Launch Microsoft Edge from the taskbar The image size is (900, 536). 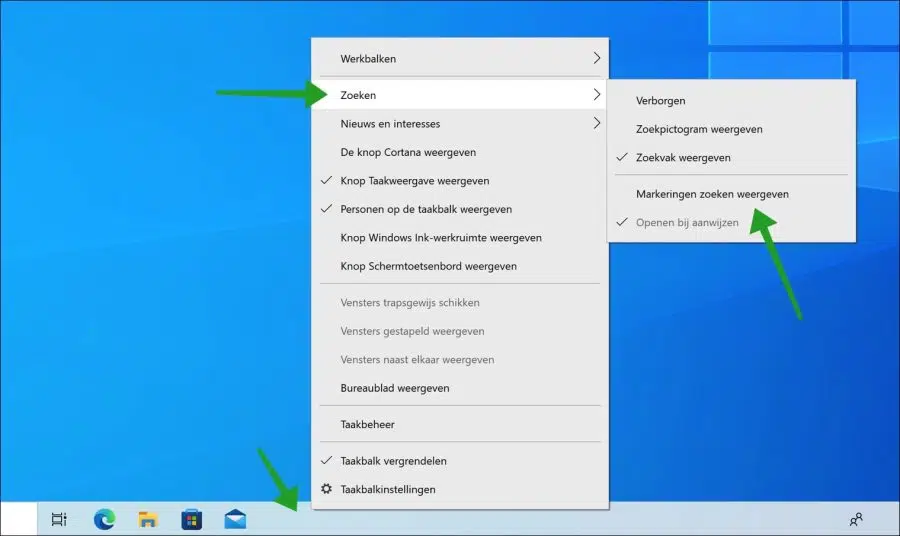tap(104, 519)
